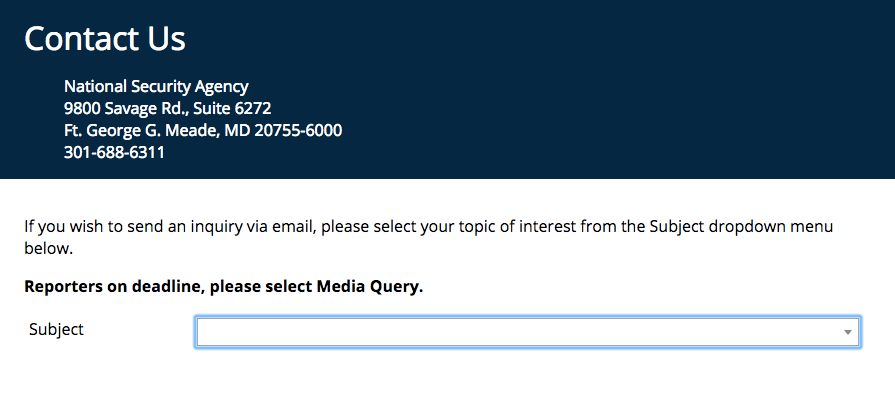Click the Contact Us heading
The image size is (895, 394).
tap(105, 39)
